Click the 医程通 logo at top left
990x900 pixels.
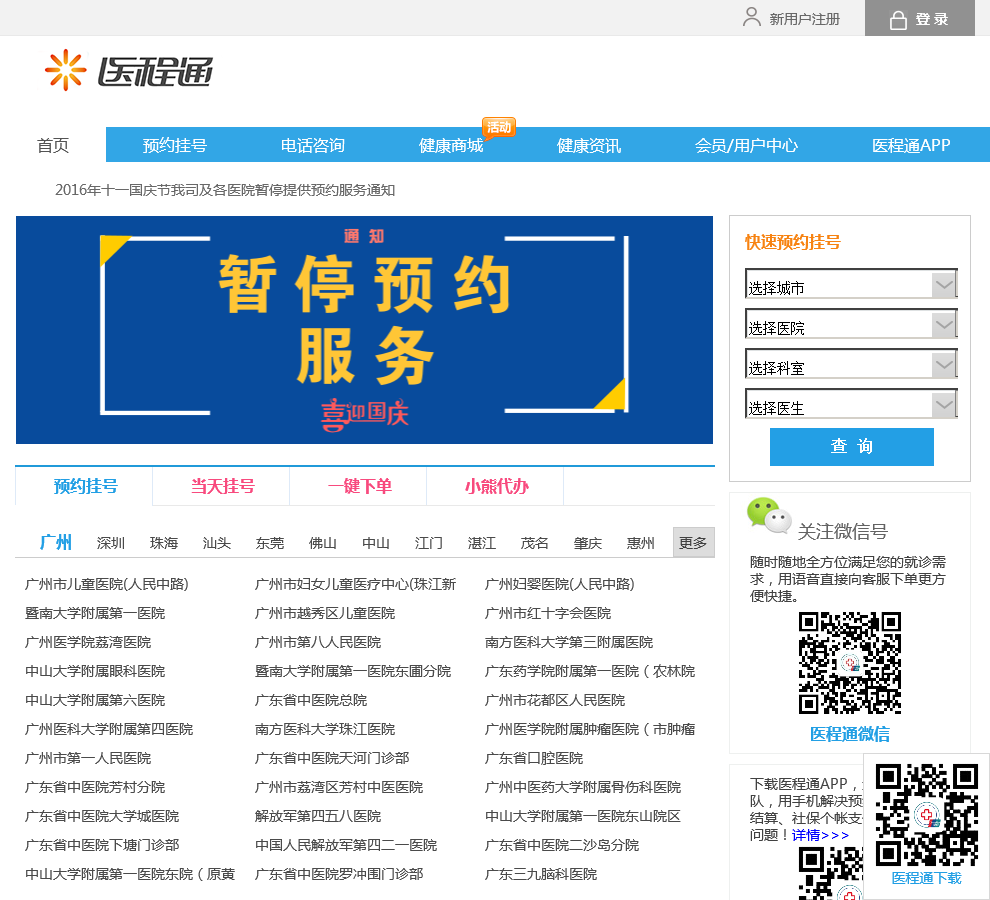(129, 71)
